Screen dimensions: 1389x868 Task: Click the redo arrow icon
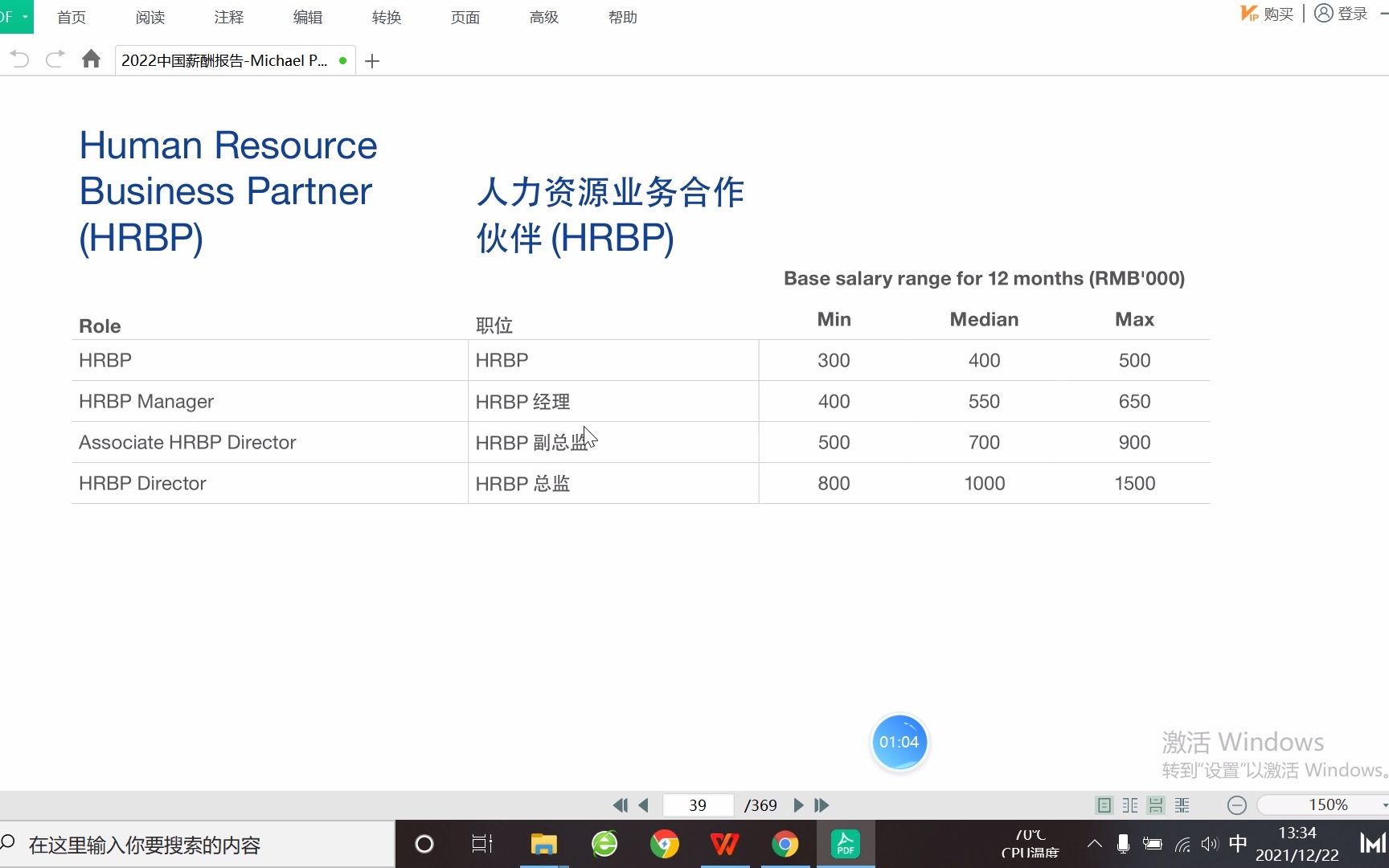(55, 59)
